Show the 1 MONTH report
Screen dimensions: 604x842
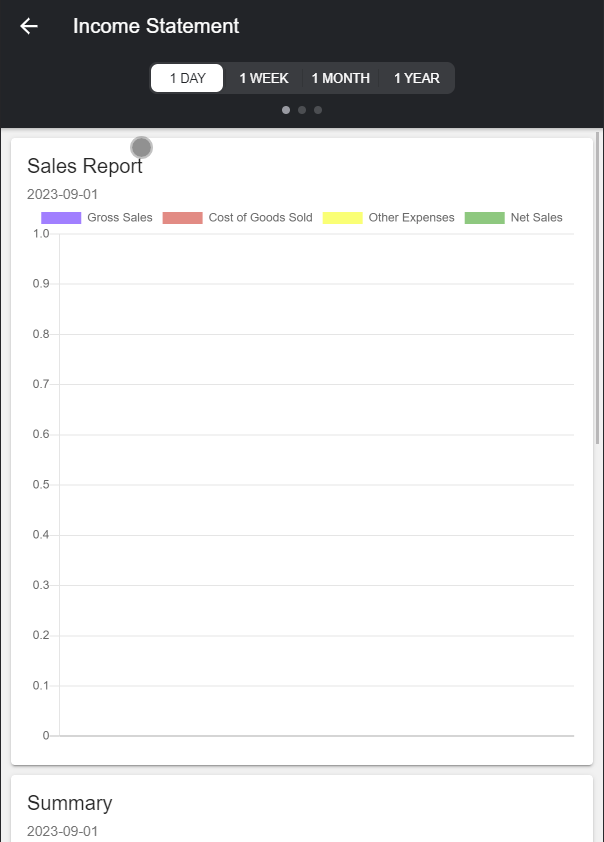point(341,78)
